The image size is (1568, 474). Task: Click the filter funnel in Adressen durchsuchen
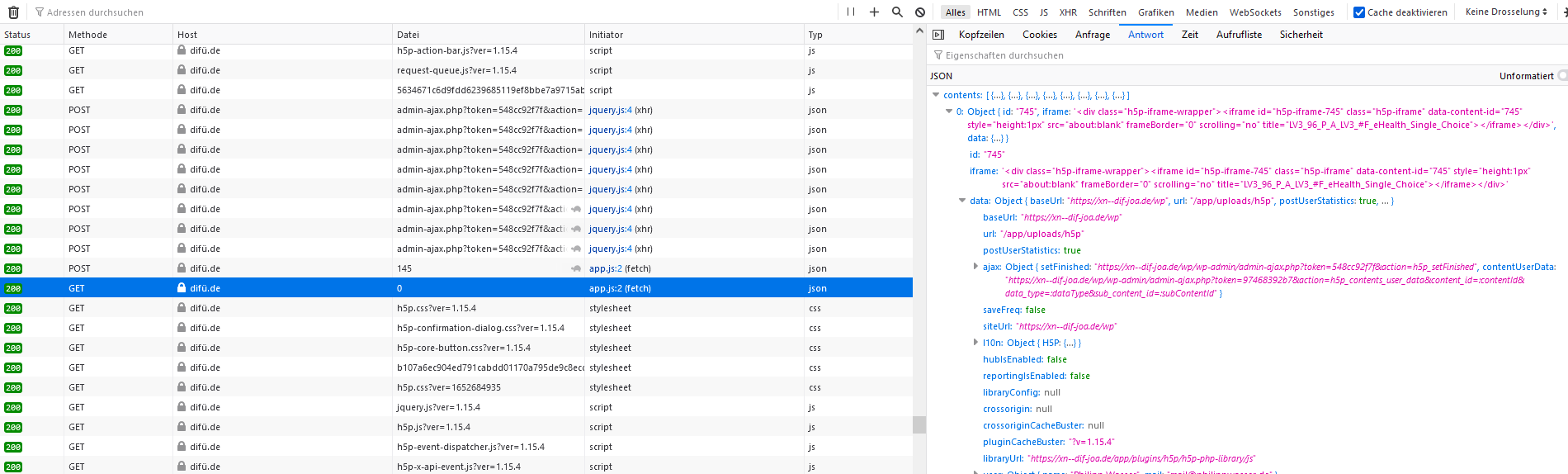[x=40, y=12]
